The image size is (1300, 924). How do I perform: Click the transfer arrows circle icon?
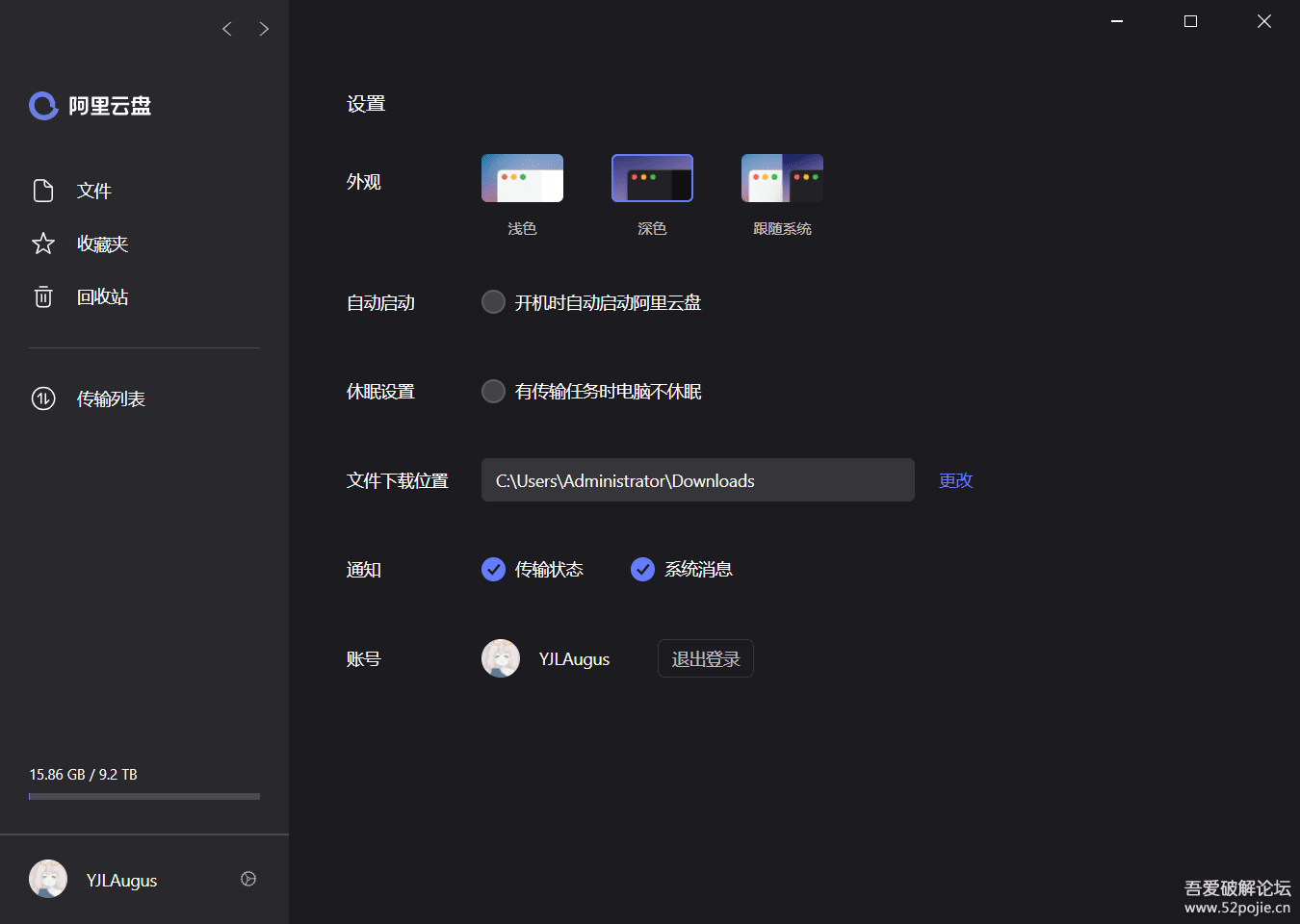coord(43,398)
